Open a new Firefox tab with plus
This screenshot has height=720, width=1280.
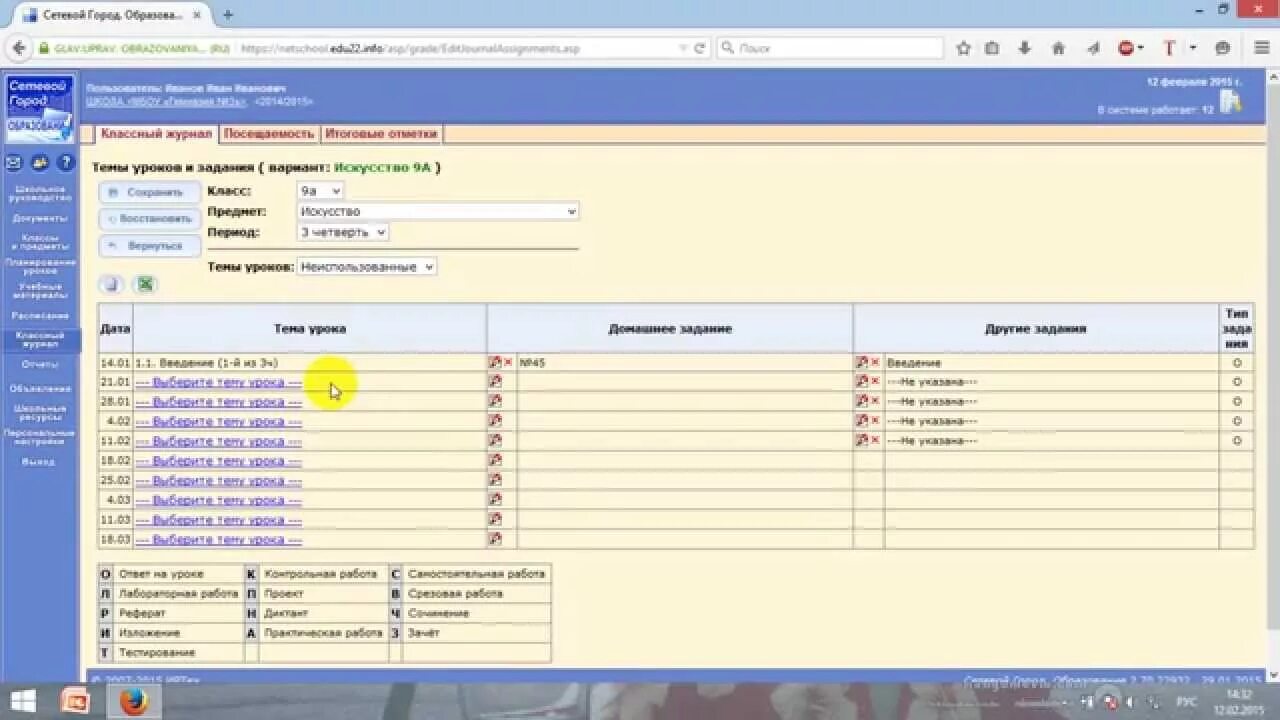(x=228, y=15)
